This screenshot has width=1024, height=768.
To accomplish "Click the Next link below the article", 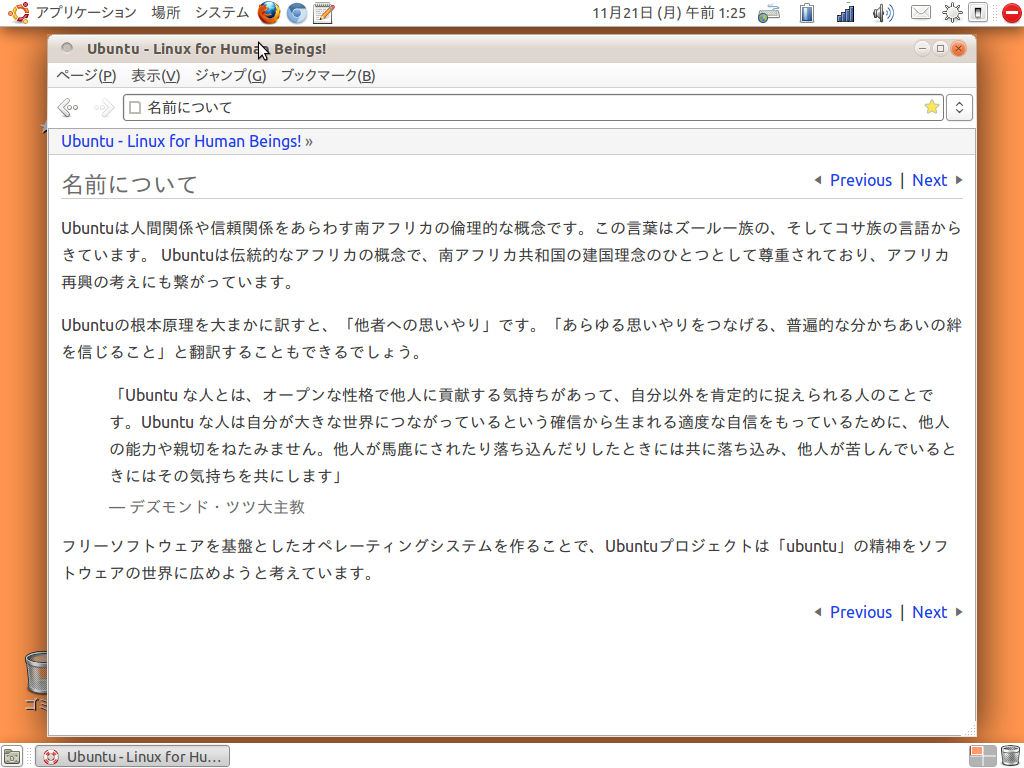I will point(929,612).
